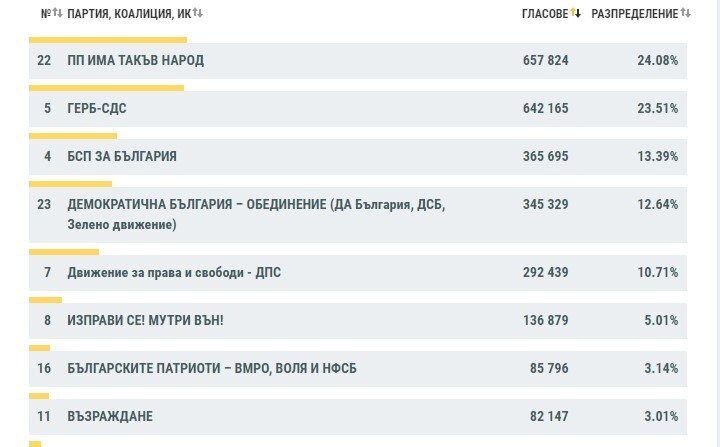
Task: Sort by number column arrows icon
Action: coord(57,13)
